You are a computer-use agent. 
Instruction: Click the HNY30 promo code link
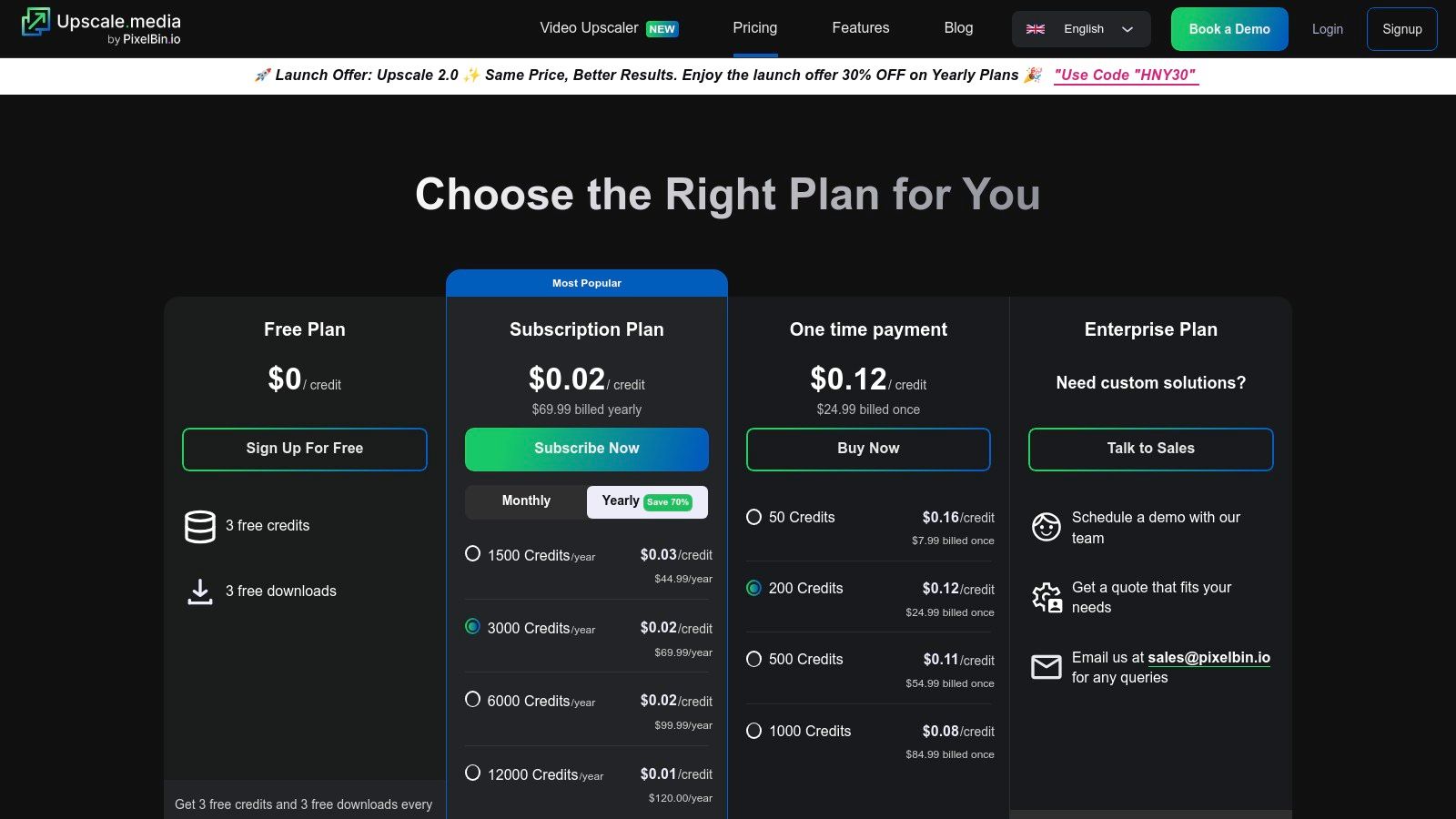(1126, 76)
